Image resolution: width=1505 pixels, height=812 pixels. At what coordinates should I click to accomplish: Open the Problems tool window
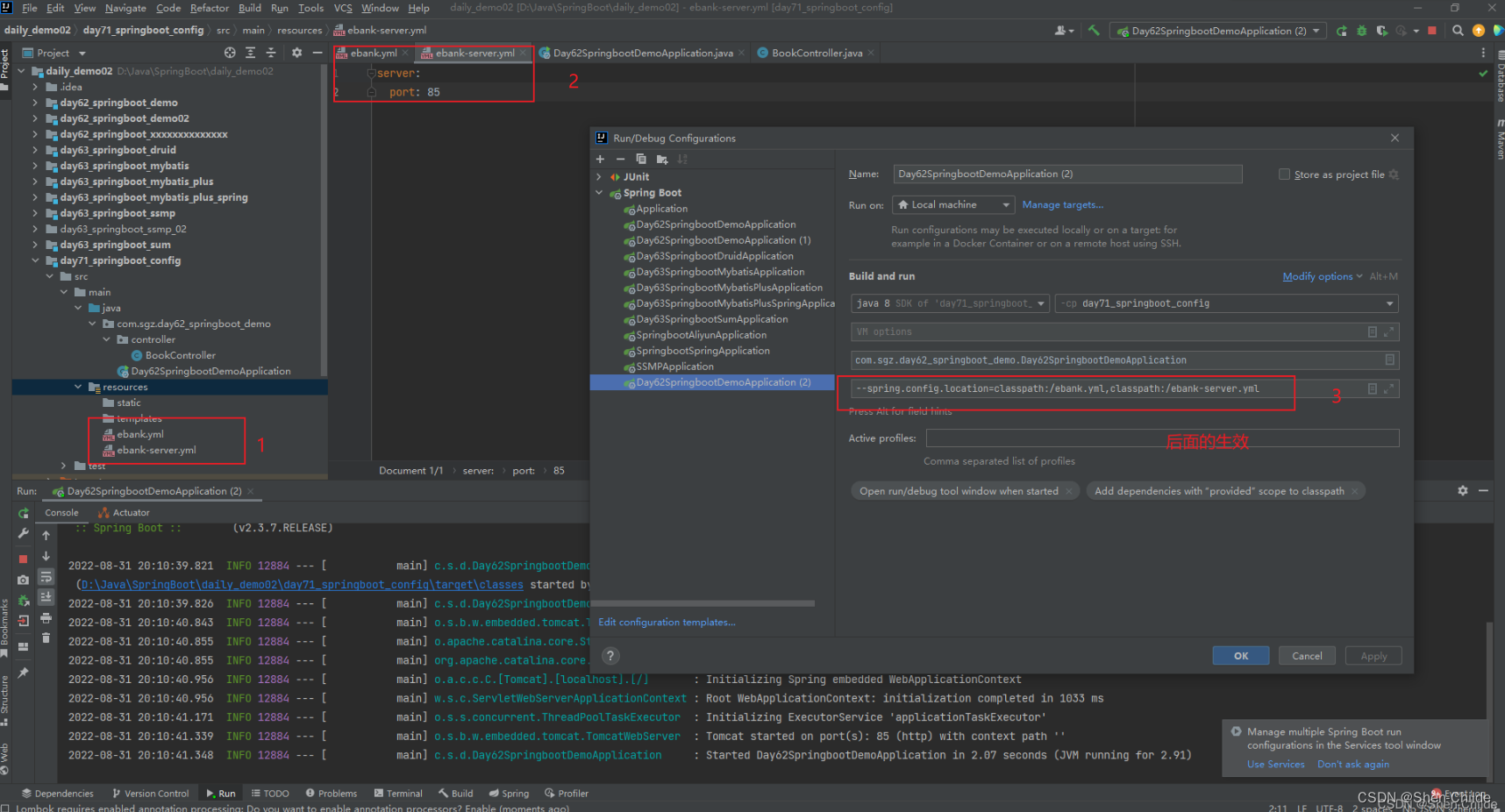[331, 794]
